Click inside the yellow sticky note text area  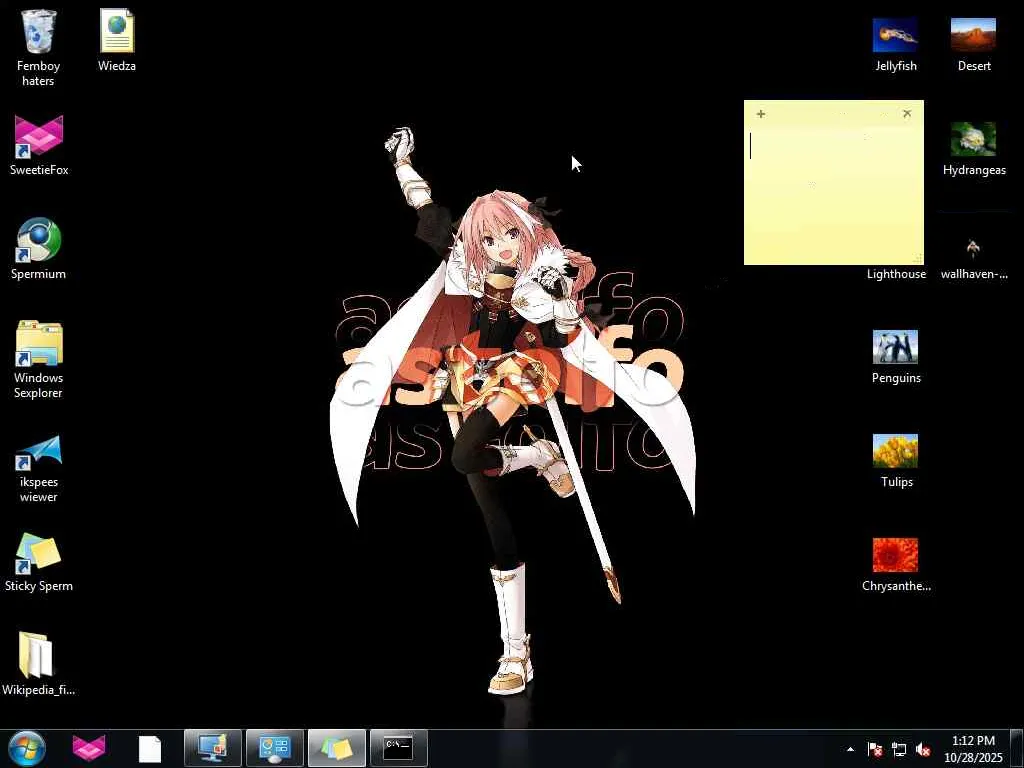click(833, 193)
